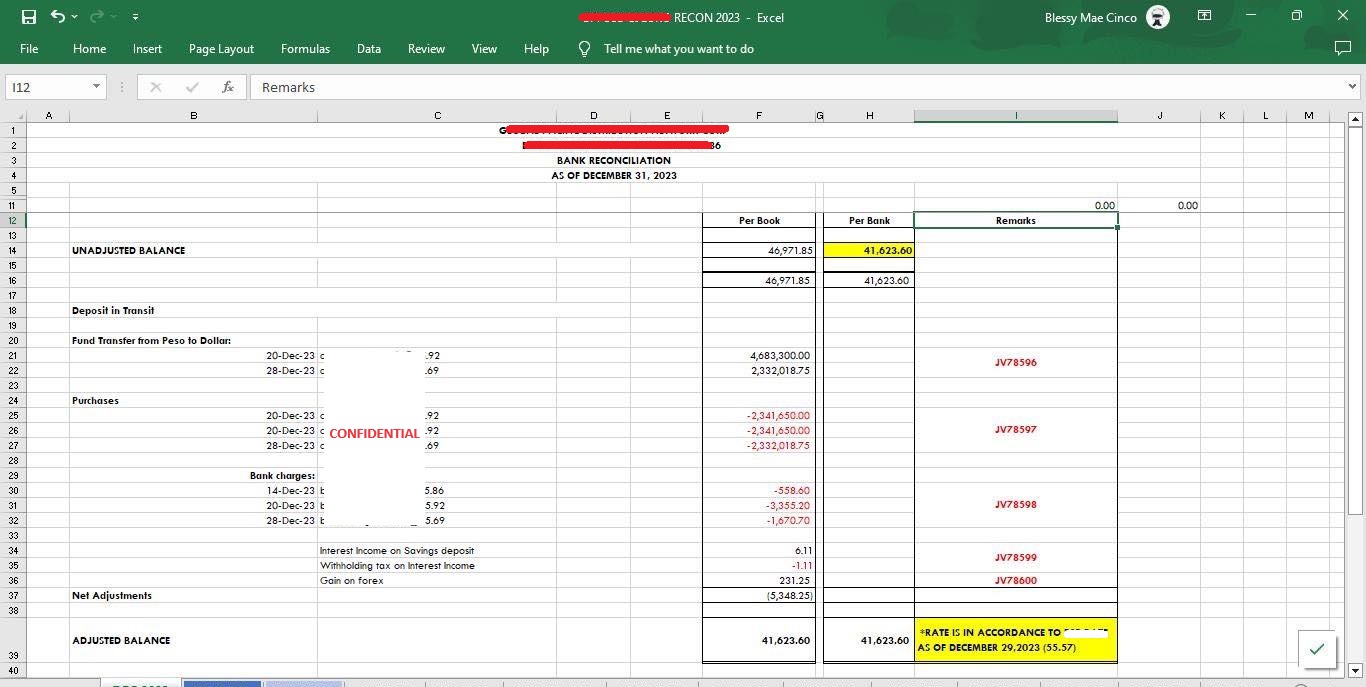
Task: Undo the last action
Action: [58, 17]
